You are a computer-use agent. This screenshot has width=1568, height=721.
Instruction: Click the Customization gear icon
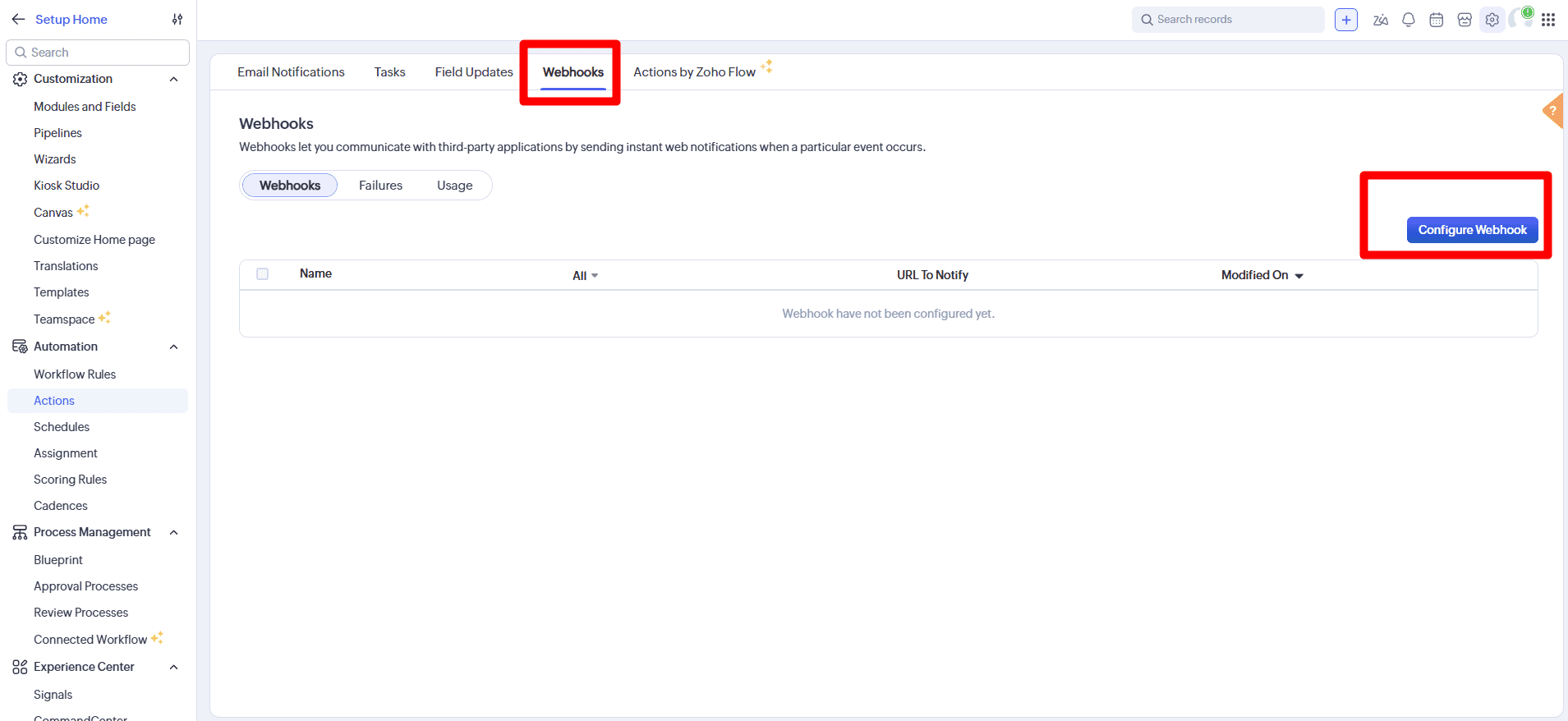click(20, 79)
